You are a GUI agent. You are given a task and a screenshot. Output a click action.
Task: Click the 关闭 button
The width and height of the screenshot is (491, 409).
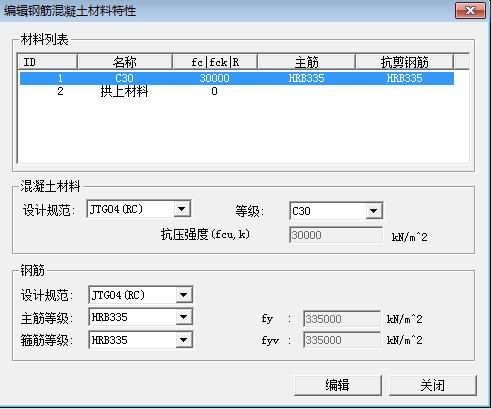point(433,385)
